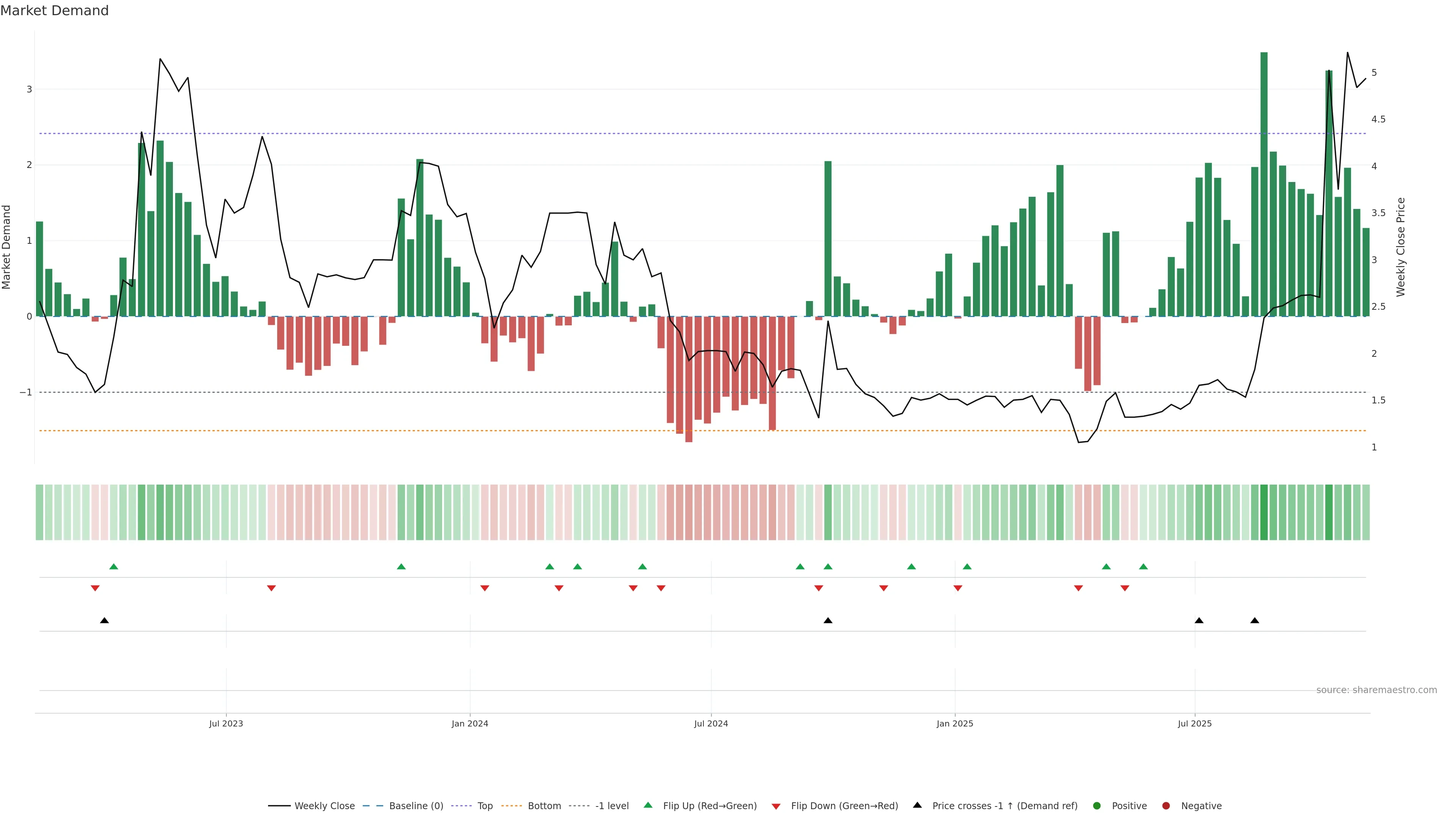Click the red Flip Down triangle legend icon

776,806
